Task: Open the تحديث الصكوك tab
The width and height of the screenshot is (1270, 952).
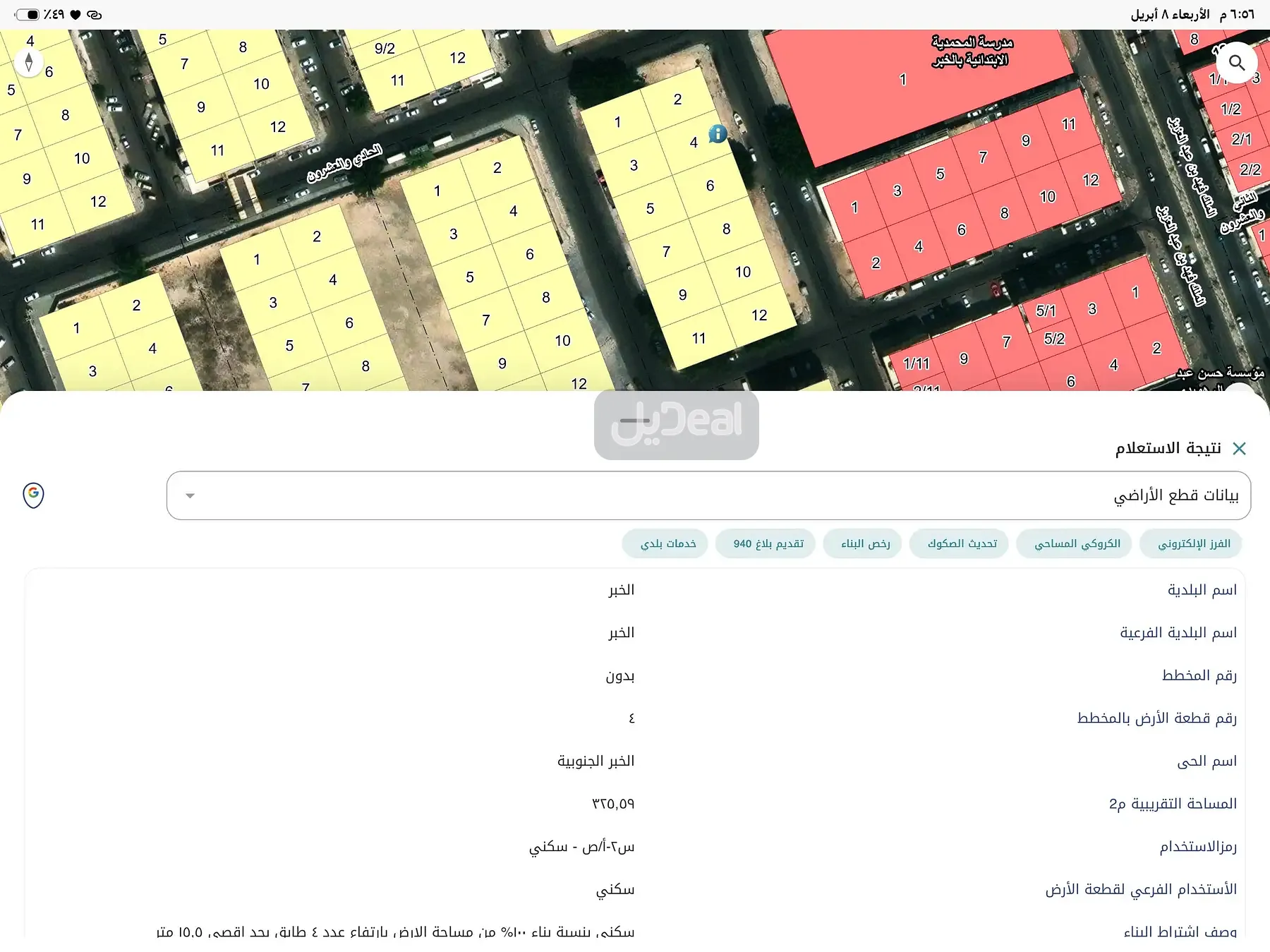Action: (959, 543)
